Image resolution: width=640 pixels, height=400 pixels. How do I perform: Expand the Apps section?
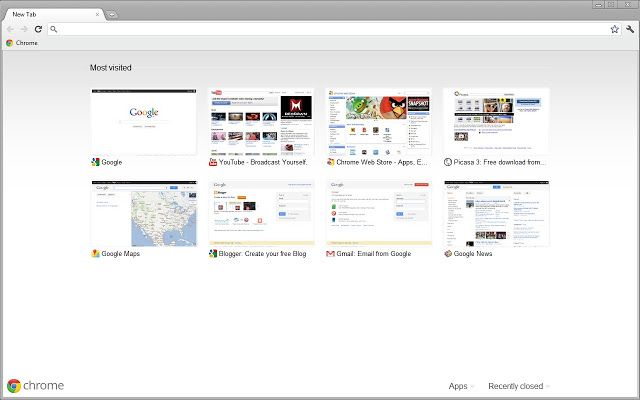[461, 386]
